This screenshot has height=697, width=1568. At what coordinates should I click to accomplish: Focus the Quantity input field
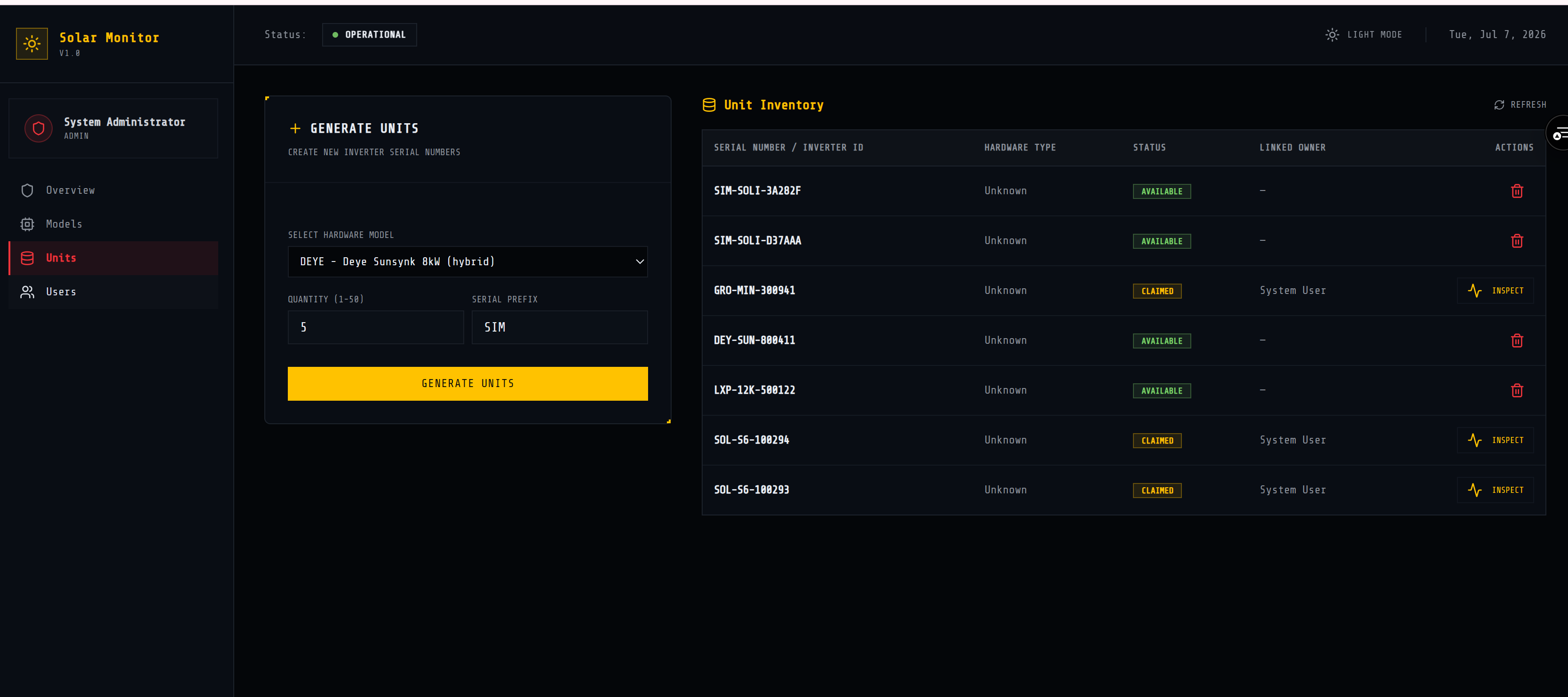(x=376, y=327)
